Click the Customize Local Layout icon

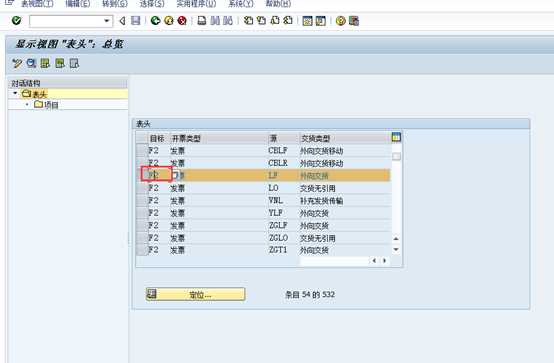coord(354,21)
